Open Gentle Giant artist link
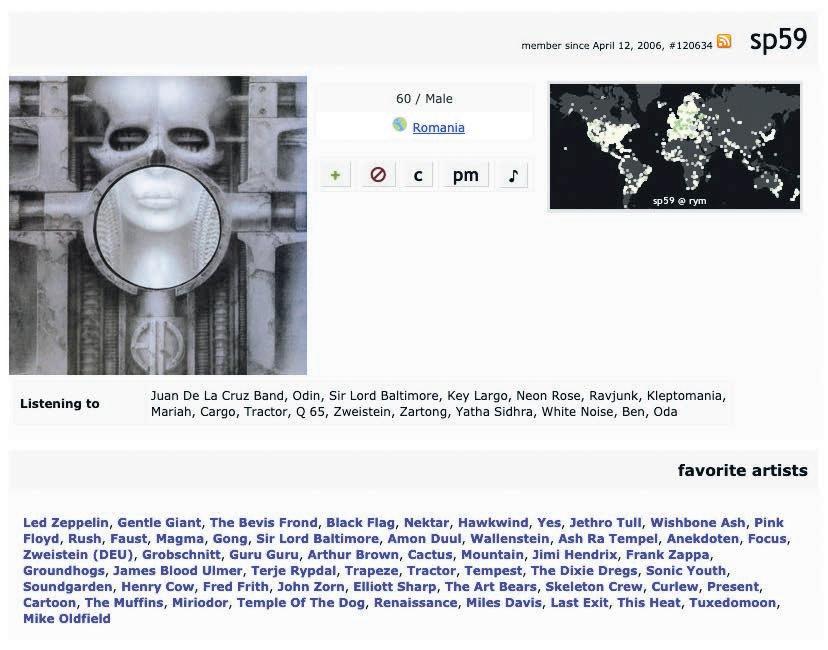 tap(159, 523)
